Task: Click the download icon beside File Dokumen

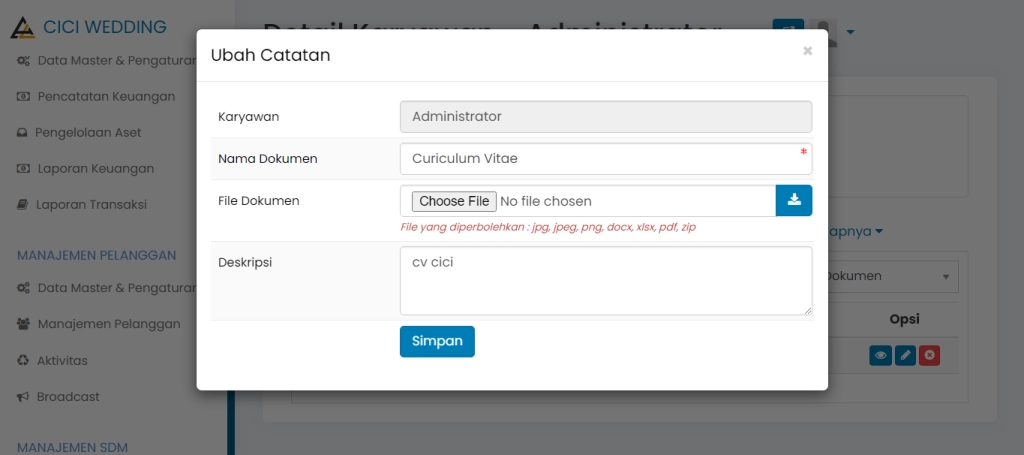Action: (x=794, y=200)
